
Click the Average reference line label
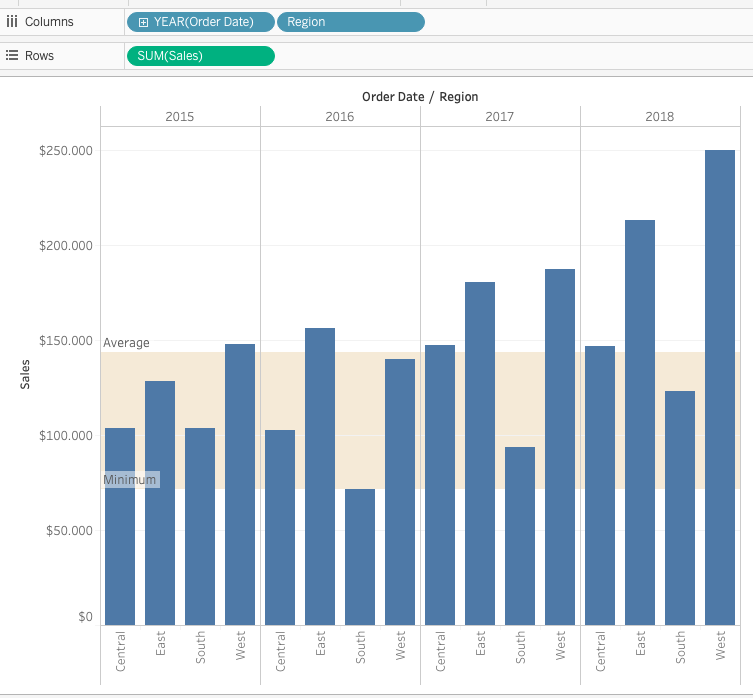tap(126, 343)
